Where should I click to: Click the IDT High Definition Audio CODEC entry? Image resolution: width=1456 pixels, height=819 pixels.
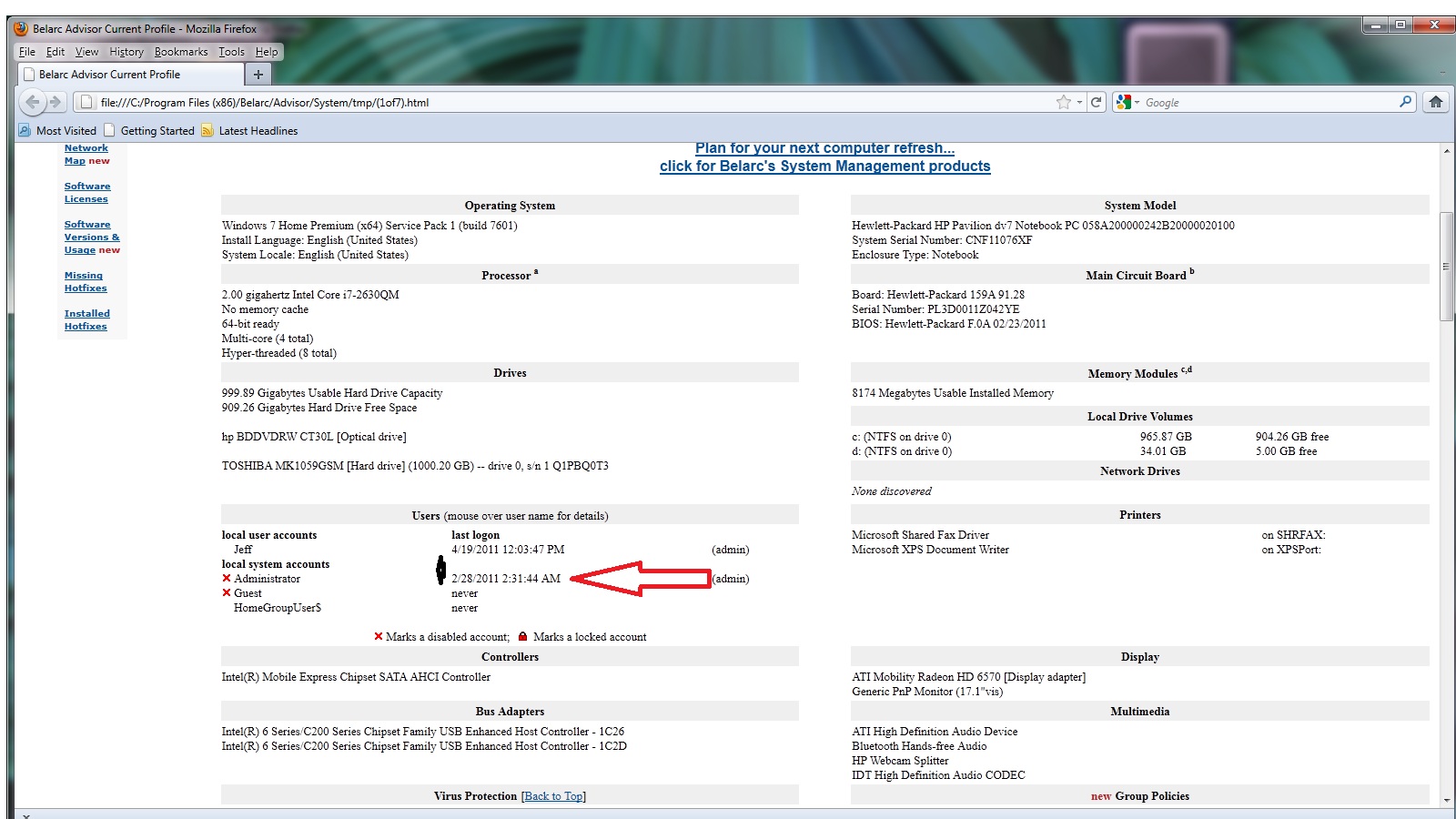[938, 774]
